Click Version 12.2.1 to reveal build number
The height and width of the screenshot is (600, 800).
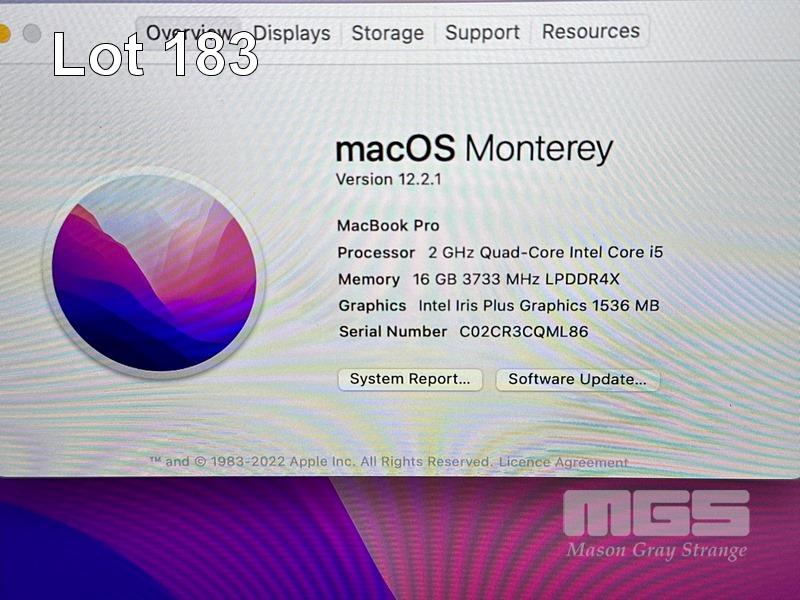pyautogui.click(x=389, y=179)
